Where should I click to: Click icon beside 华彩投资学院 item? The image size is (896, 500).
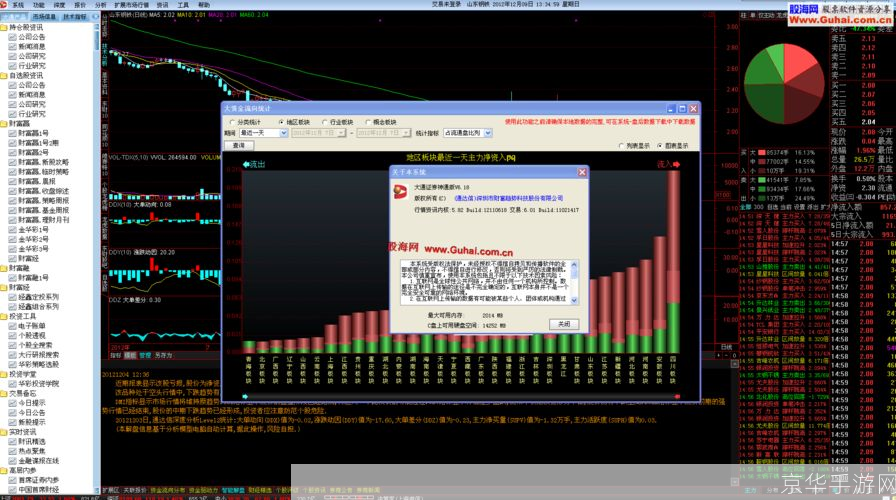(13, 383)
